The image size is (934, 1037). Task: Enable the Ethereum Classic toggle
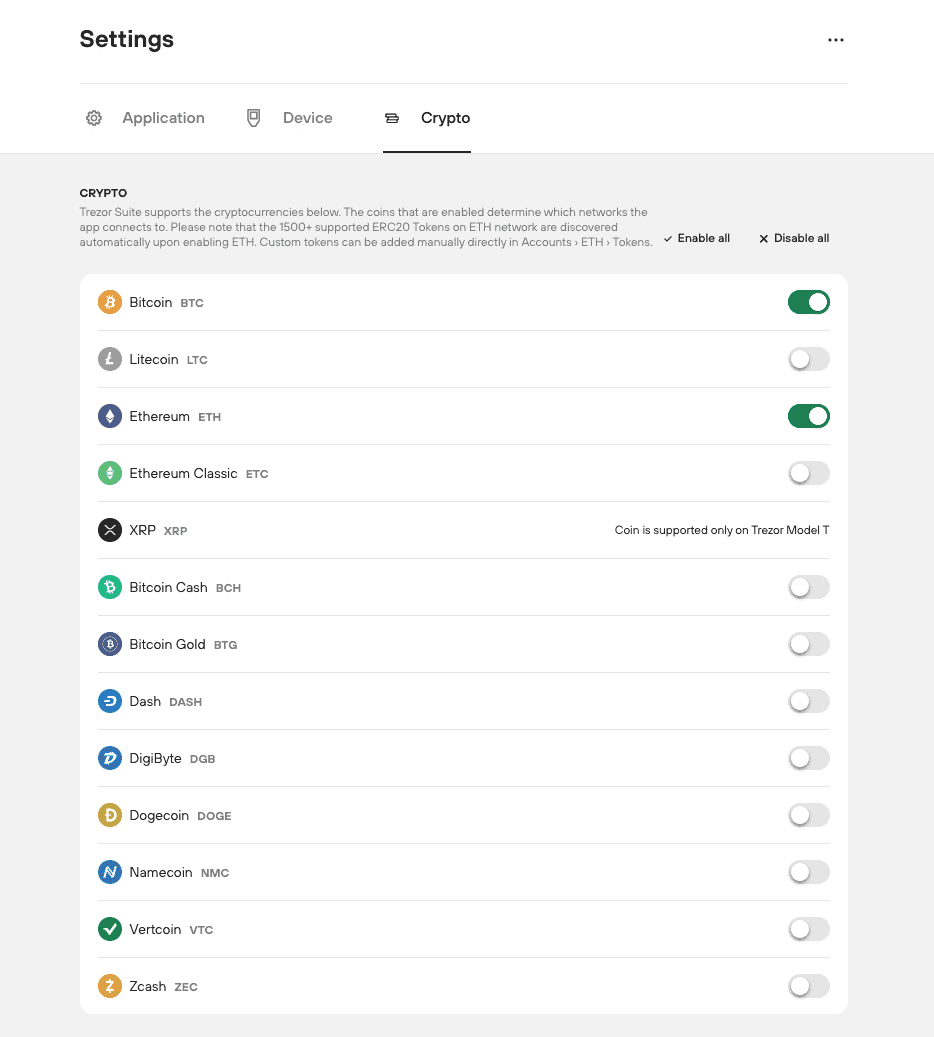(x=808, y=473)
